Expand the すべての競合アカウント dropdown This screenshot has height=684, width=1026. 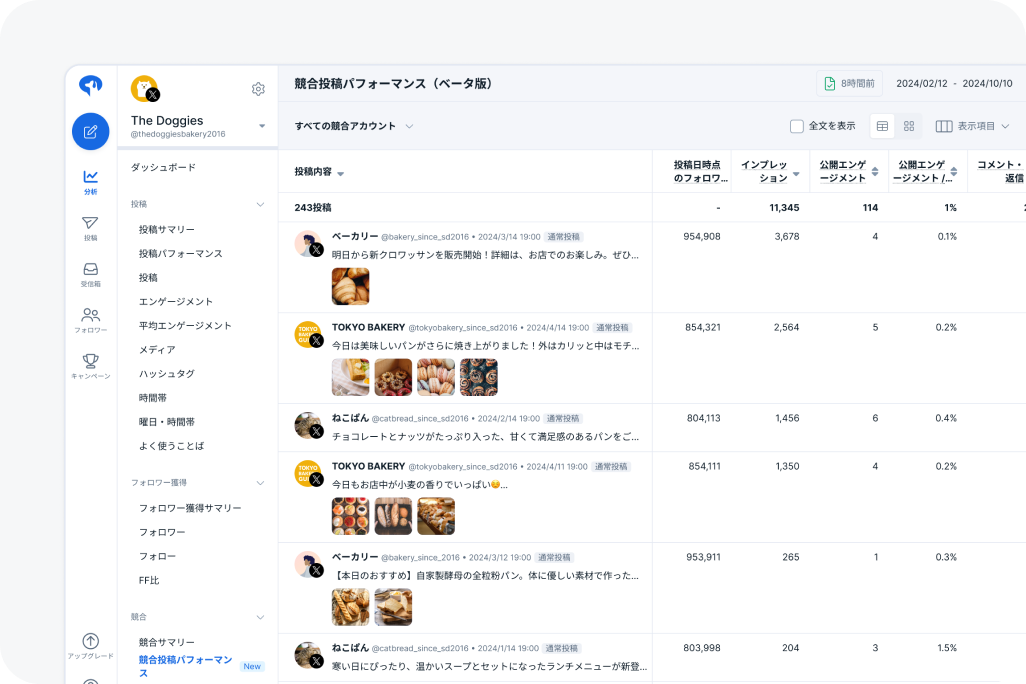coord(354,126)
